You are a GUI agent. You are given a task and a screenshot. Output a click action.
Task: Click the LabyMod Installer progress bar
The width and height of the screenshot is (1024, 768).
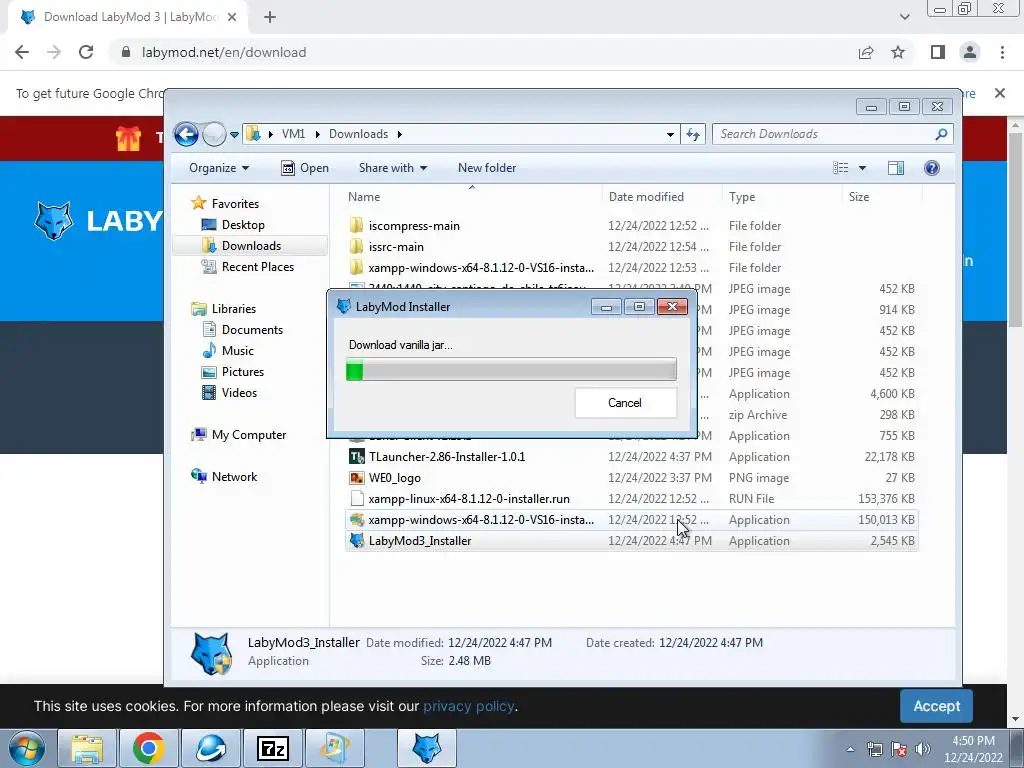tap(511, 370)
